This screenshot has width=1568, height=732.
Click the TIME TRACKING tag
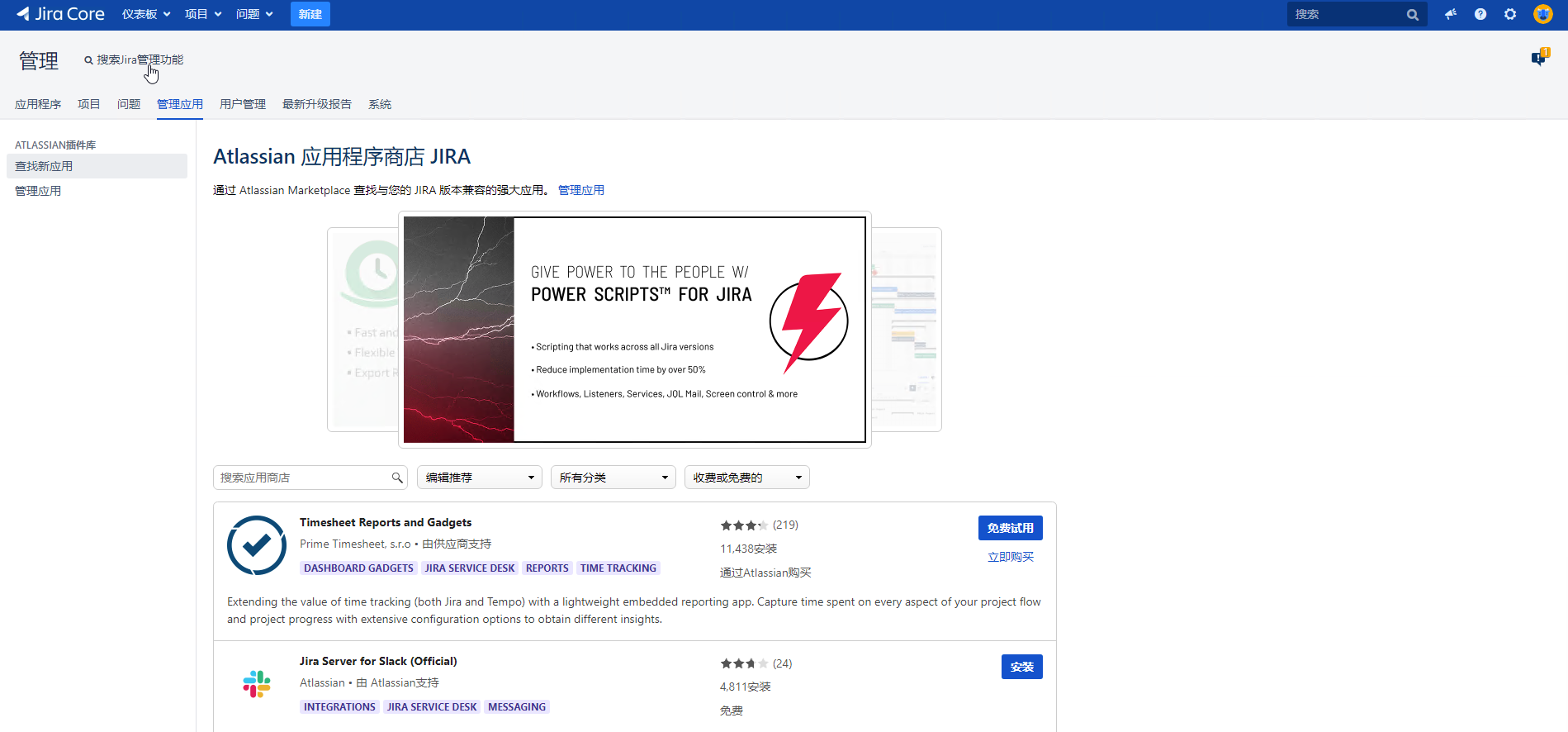click(x=618, y=568)
